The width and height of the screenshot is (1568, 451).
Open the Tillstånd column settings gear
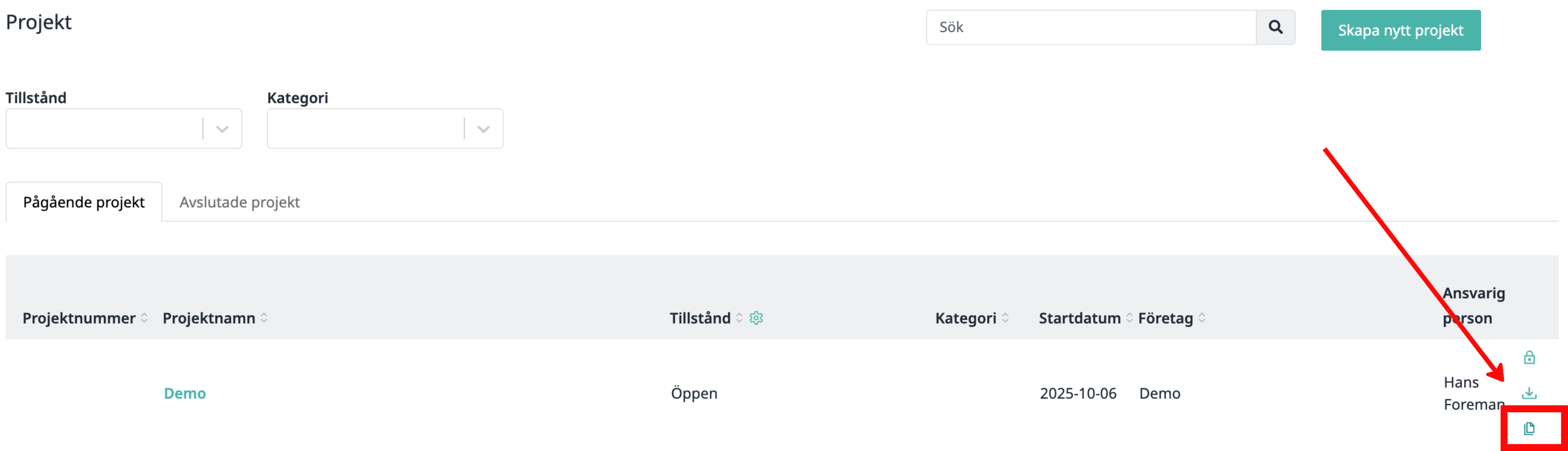(756, 318)
